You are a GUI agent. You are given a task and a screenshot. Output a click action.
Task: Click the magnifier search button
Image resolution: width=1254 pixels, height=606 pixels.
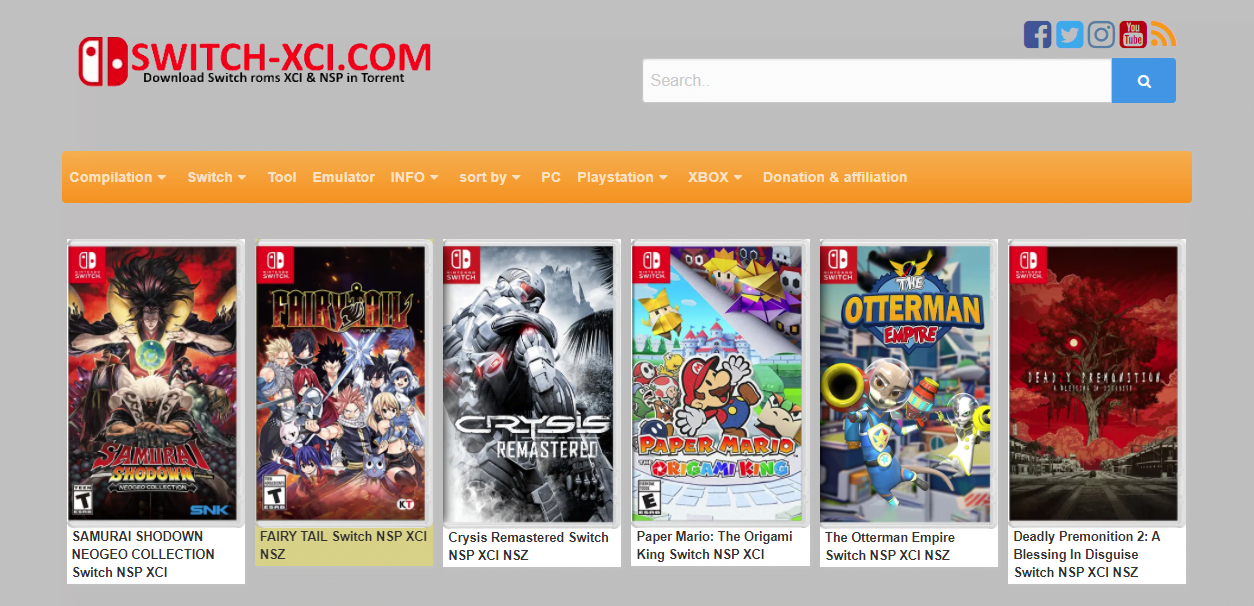tap(1144, 81)
